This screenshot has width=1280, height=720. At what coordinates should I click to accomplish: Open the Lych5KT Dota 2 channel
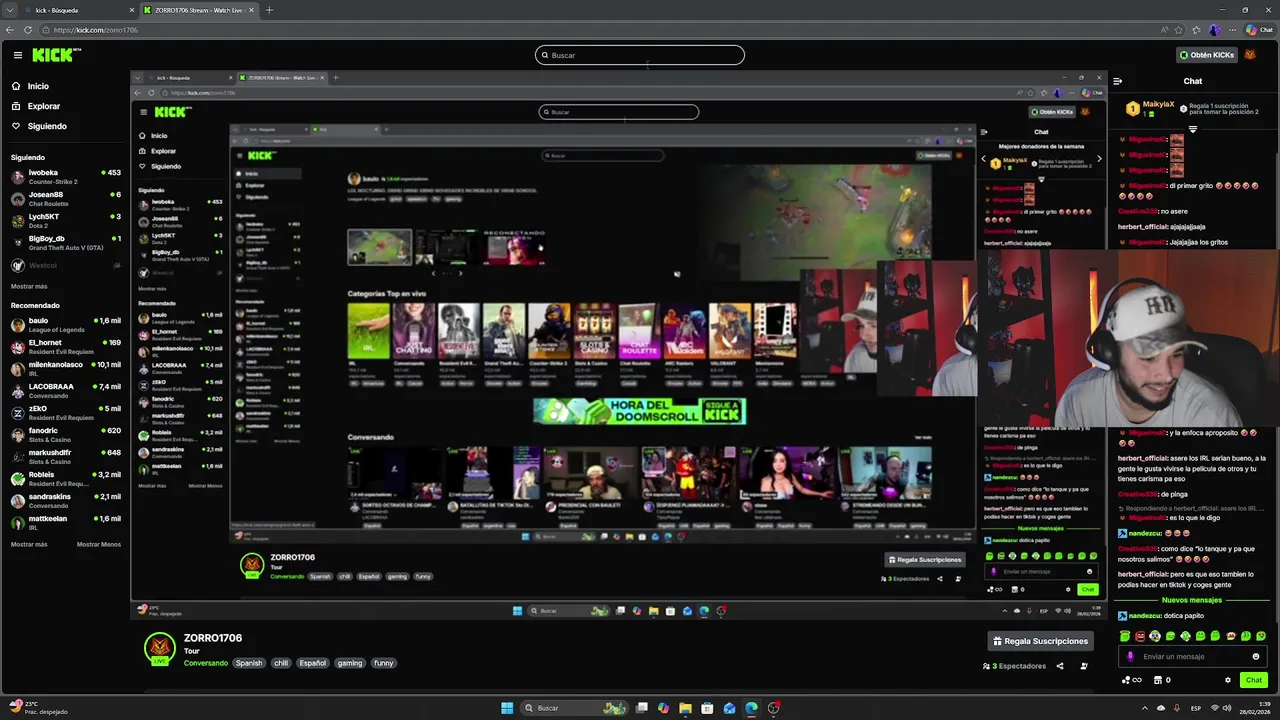tap(65, 220)
